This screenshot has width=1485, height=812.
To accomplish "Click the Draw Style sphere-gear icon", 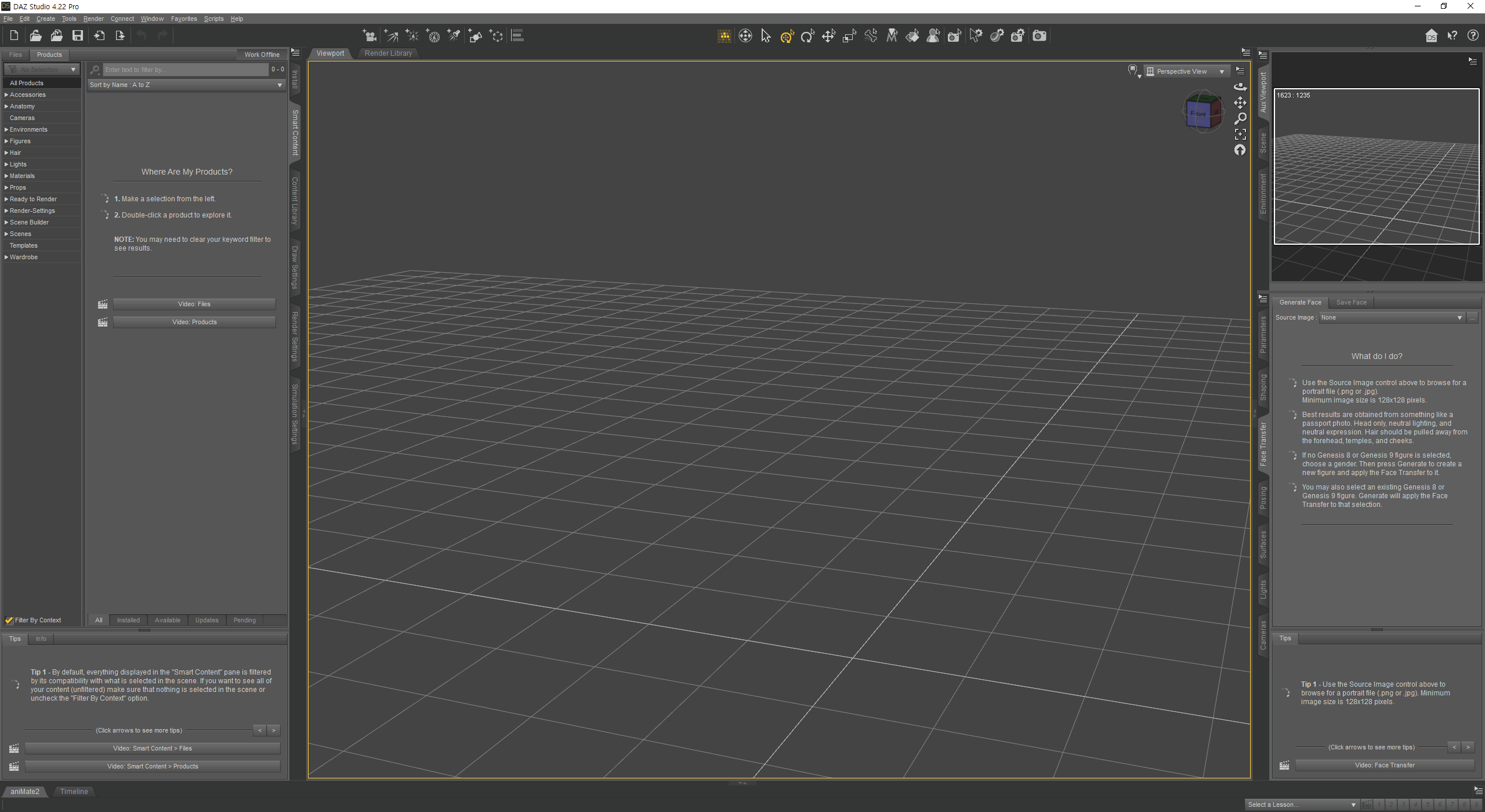I will pos(997,37).
